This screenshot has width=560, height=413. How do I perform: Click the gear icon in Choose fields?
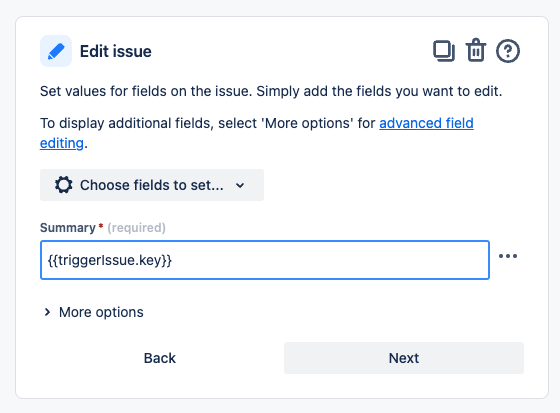click(64, 185)
